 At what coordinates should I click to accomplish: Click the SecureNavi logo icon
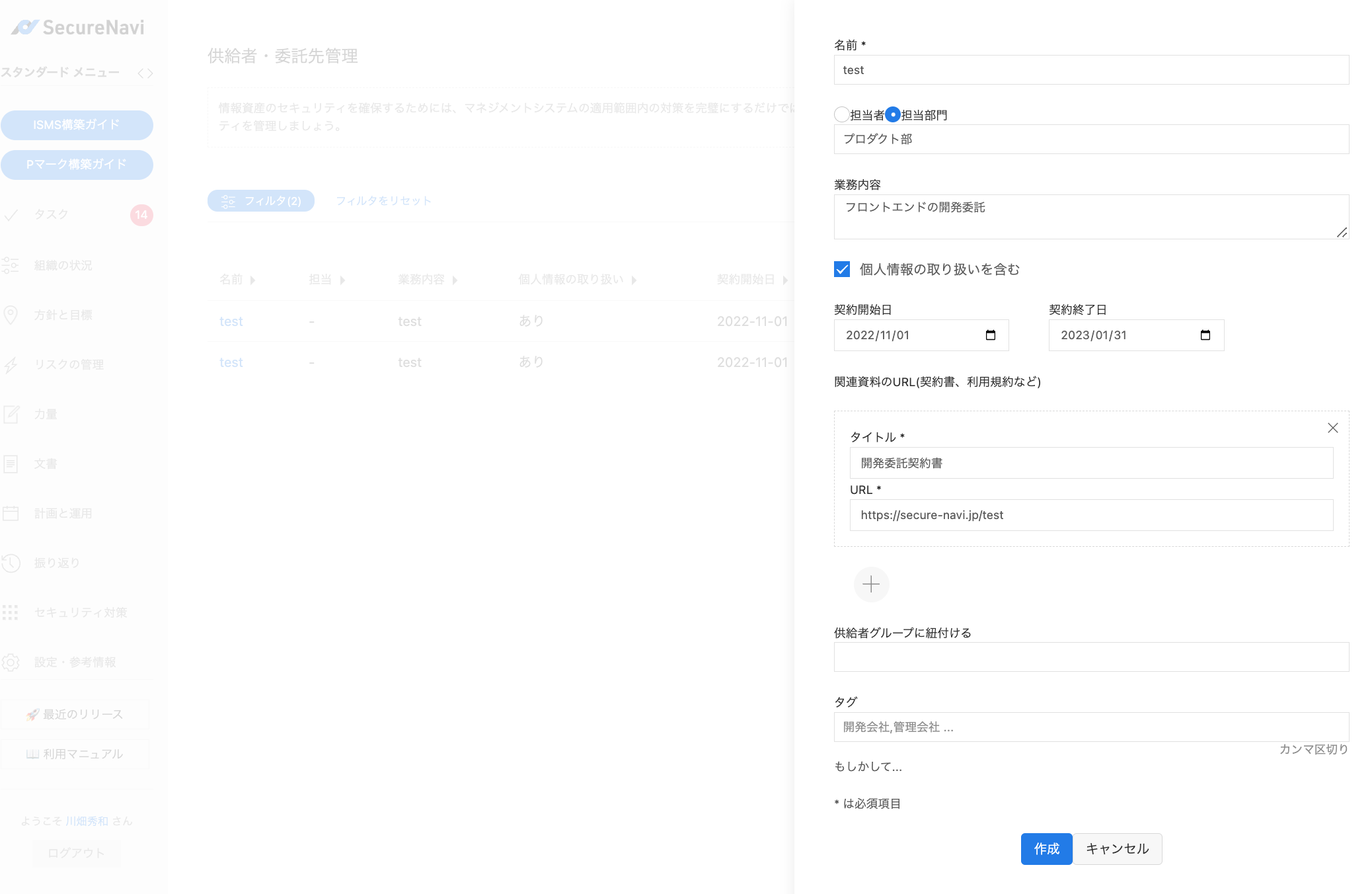25,27
